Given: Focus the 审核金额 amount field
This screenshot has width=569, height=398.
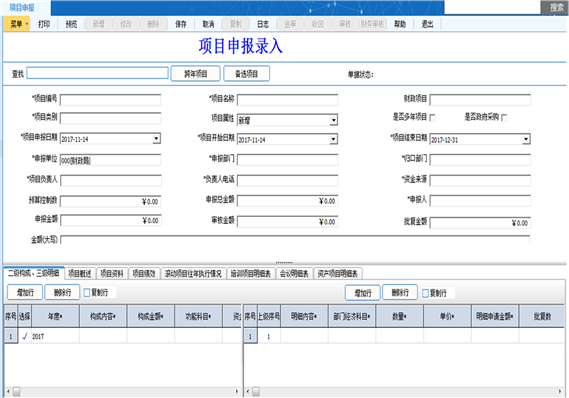Looking at the screenshot, I should click(x=287, y=222).
